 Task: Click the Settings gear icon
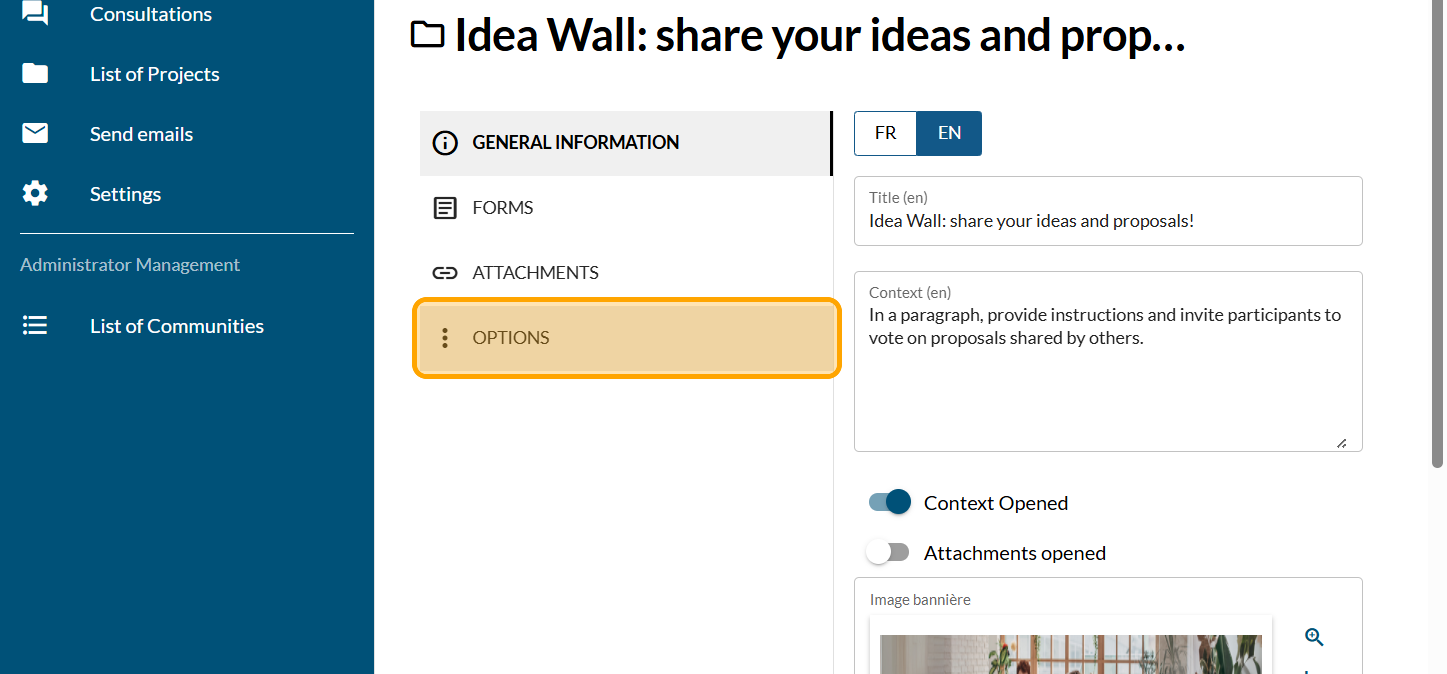(35, 194)
